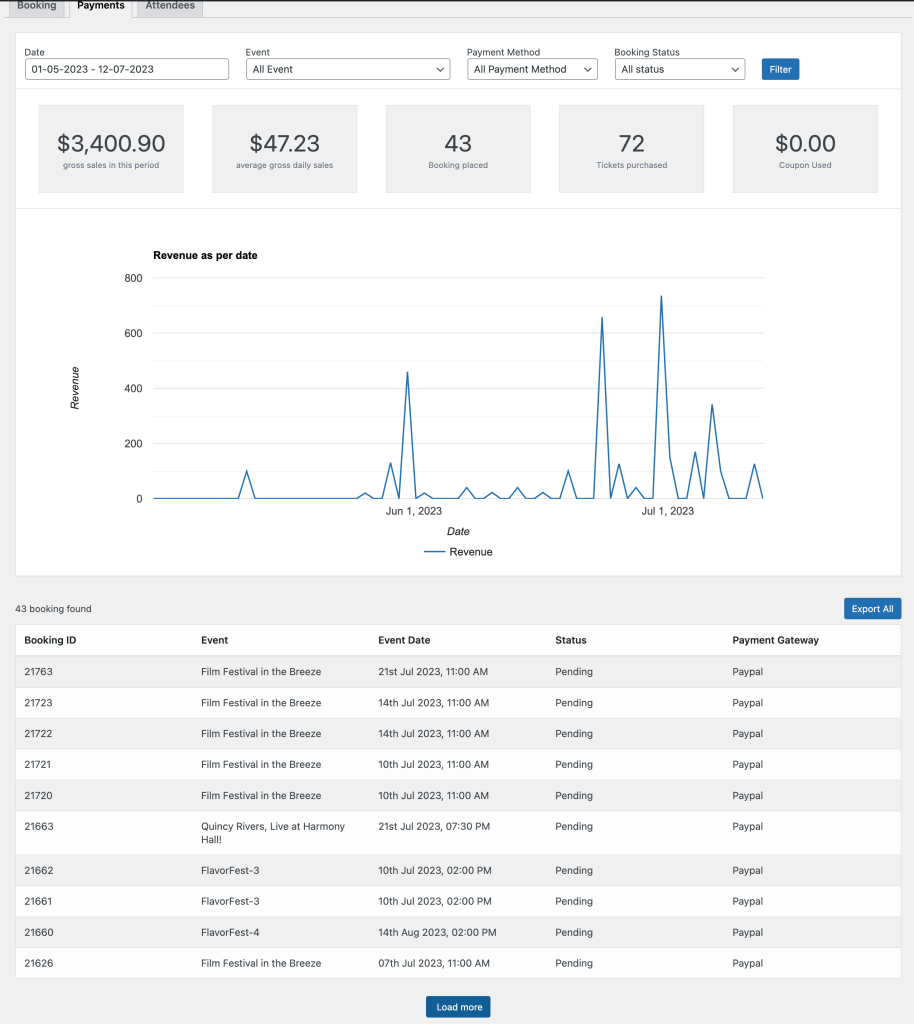Image resolution: width=914 pixels, height=1024 pixels.
Task: Click the Export All button
Action: click(x=872, y=608)
